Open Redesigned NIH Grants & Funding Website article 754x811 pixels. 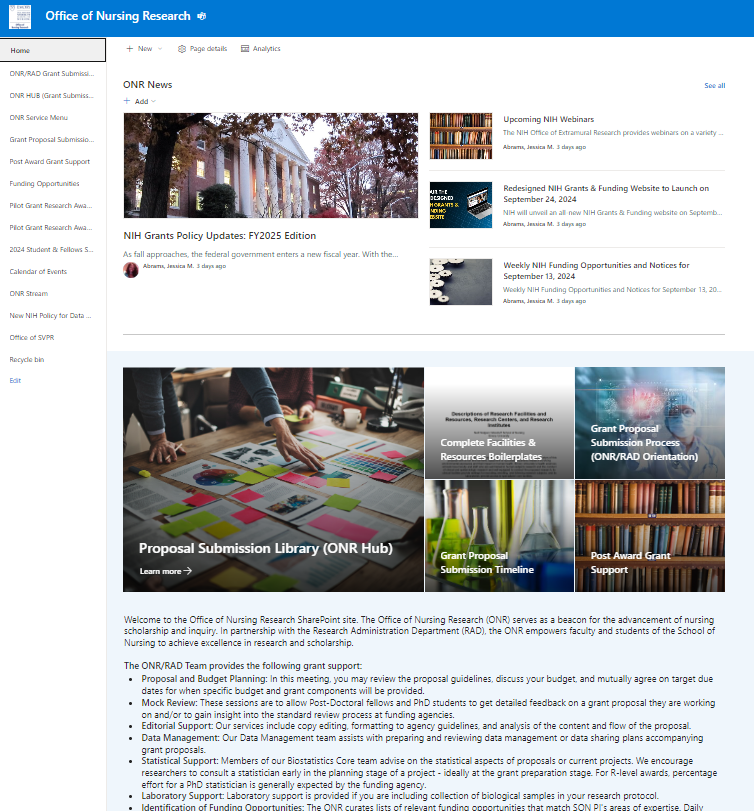(606, 193)
